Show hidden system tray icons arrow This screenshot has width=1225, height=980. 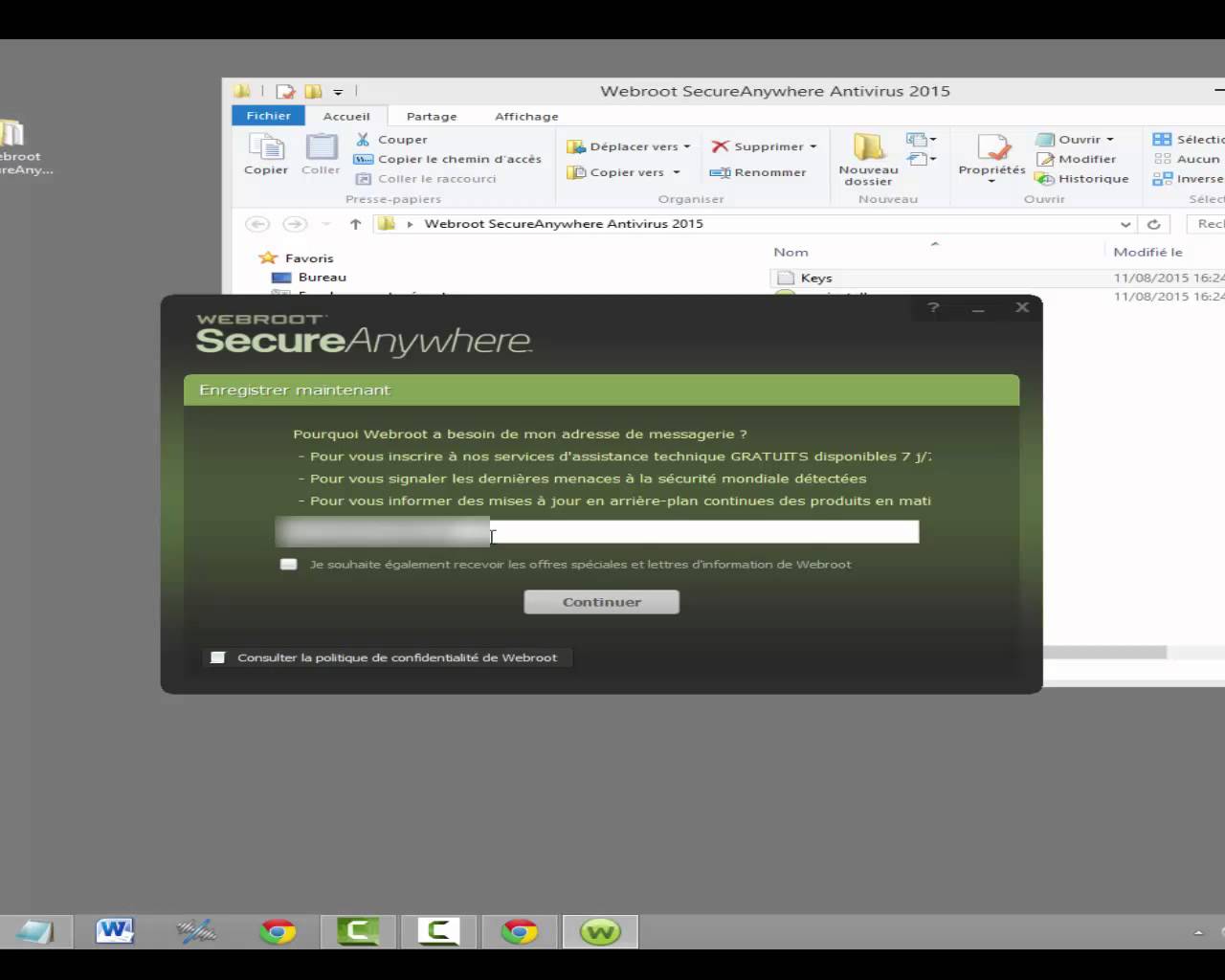click(x=1198, y=931)
